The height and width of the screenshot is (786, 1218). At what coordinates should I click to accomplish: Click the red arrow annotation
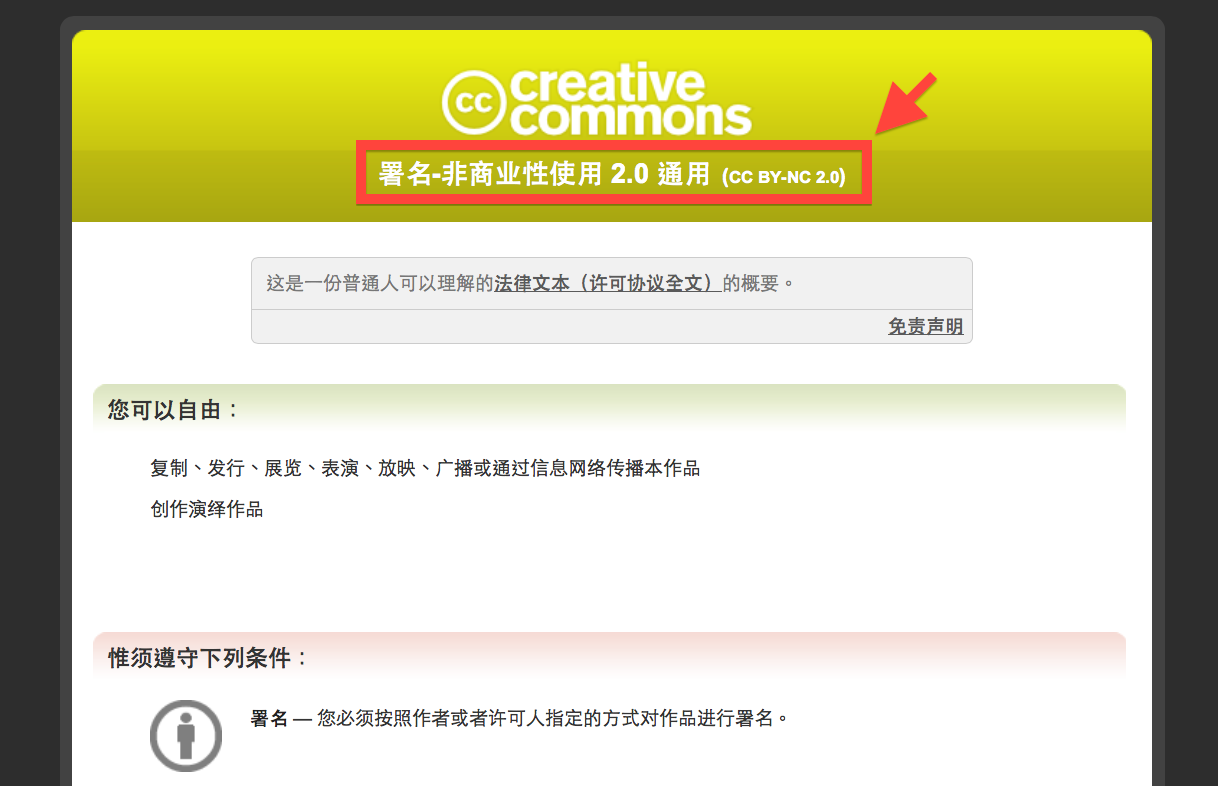coord(907,102)
